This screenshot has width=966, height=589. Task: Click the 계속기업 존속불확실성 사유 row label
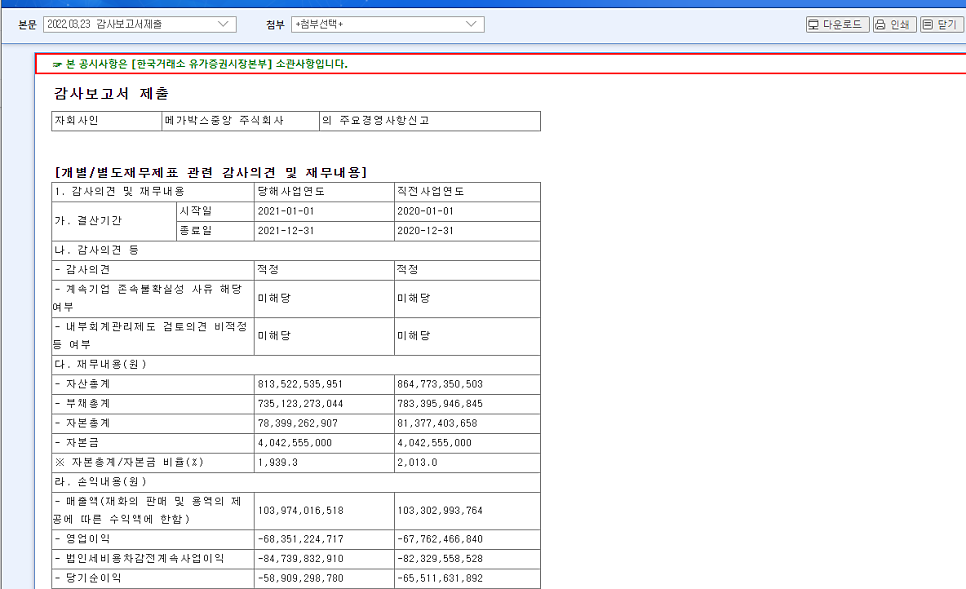tap(153, 299)
